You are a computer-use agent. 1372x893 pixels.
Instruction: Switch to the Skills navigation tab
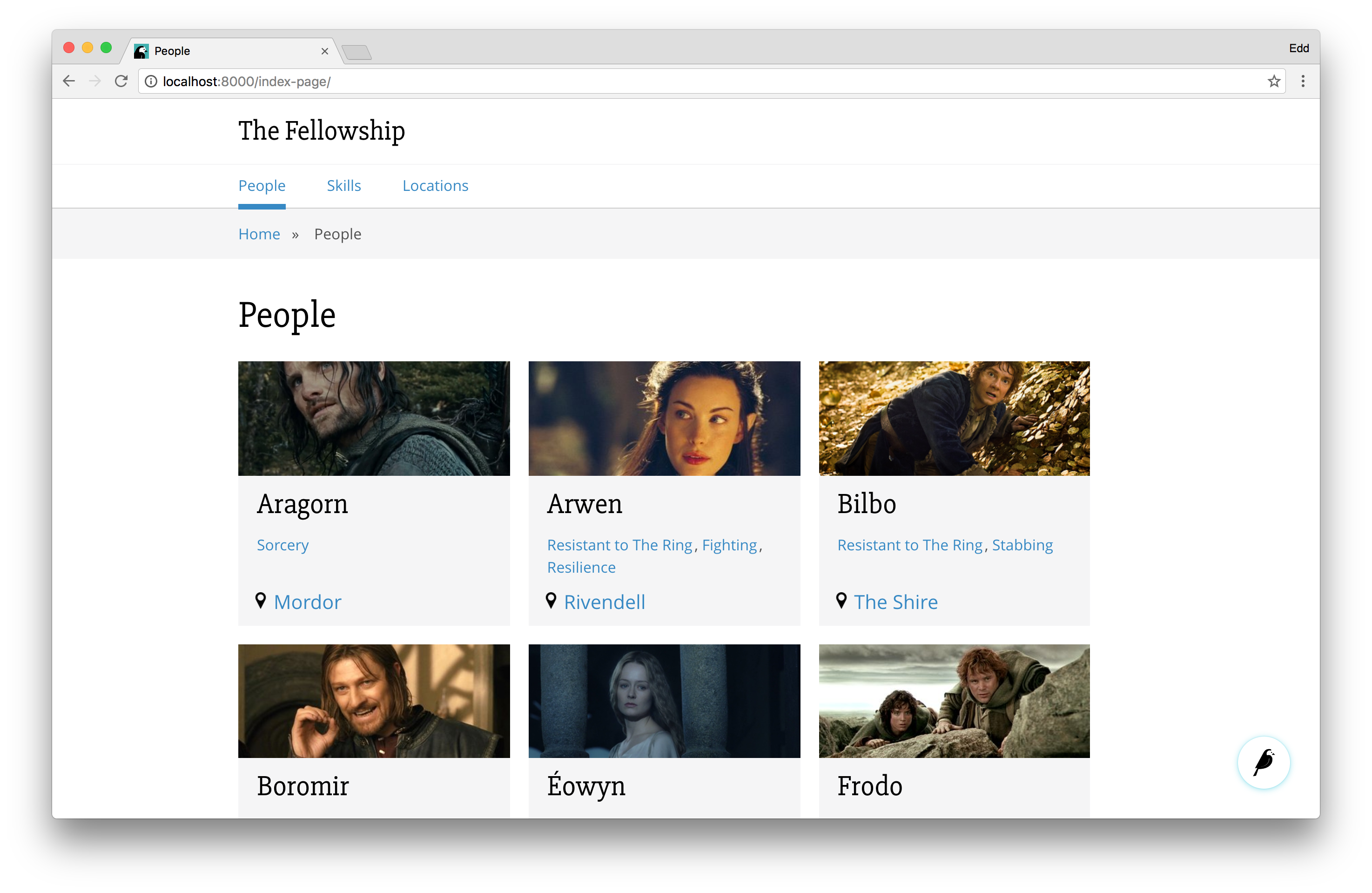click(343, 186)
